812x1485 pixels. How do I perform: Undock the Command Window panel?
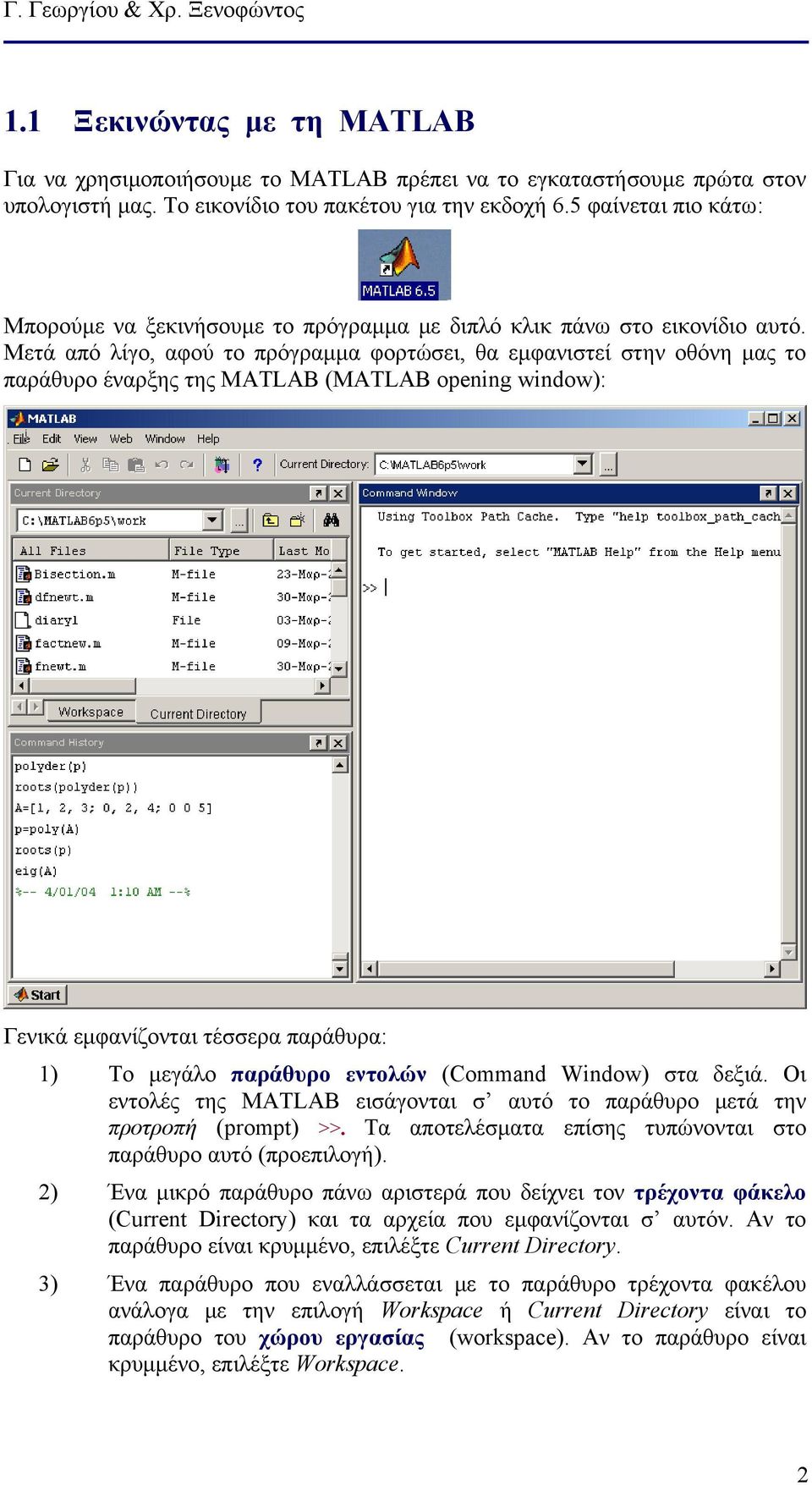click(x=768, y=492)
